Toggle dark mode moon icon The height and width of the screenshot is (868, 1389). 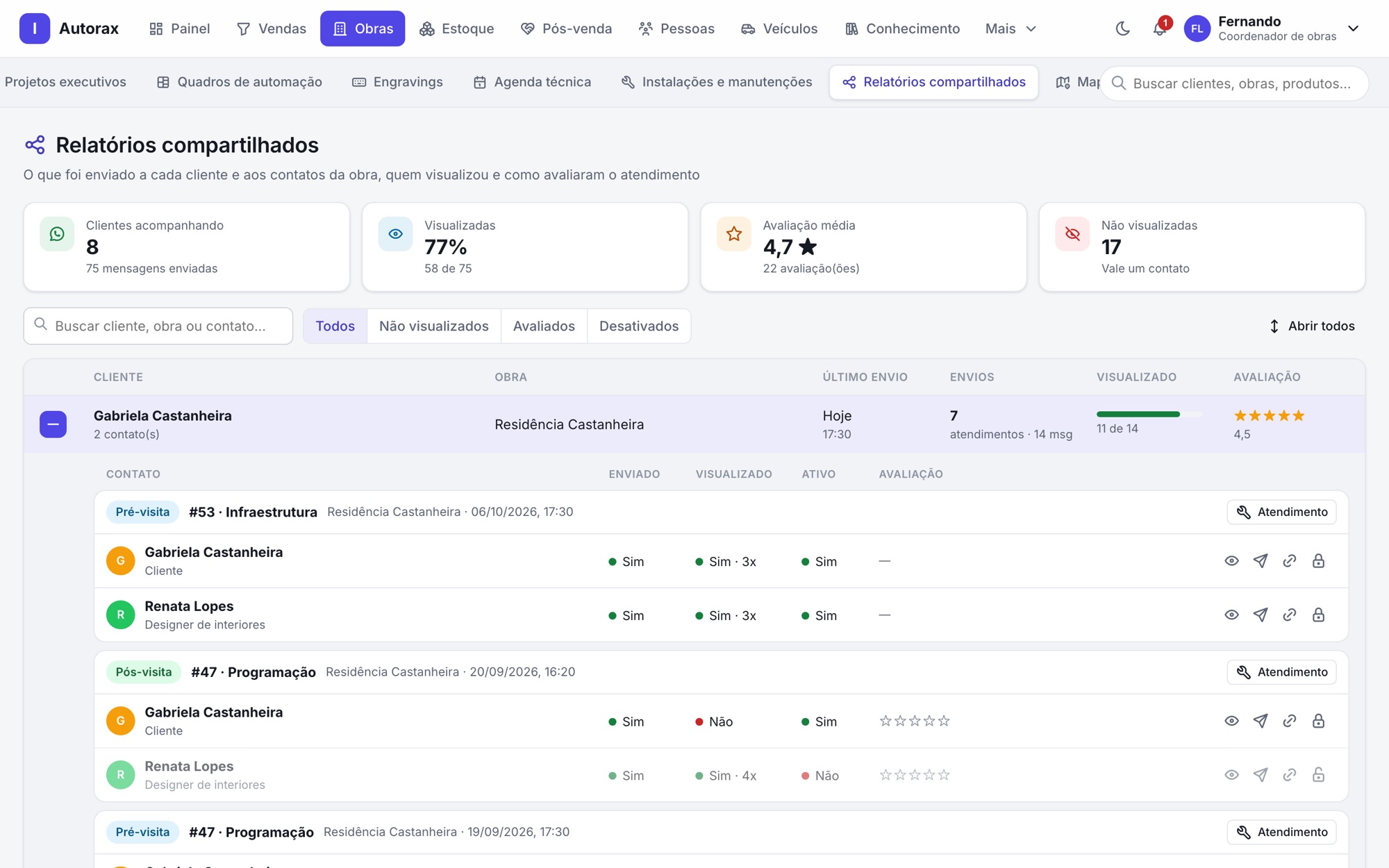pyautogui.click(x=1122, y=28)
